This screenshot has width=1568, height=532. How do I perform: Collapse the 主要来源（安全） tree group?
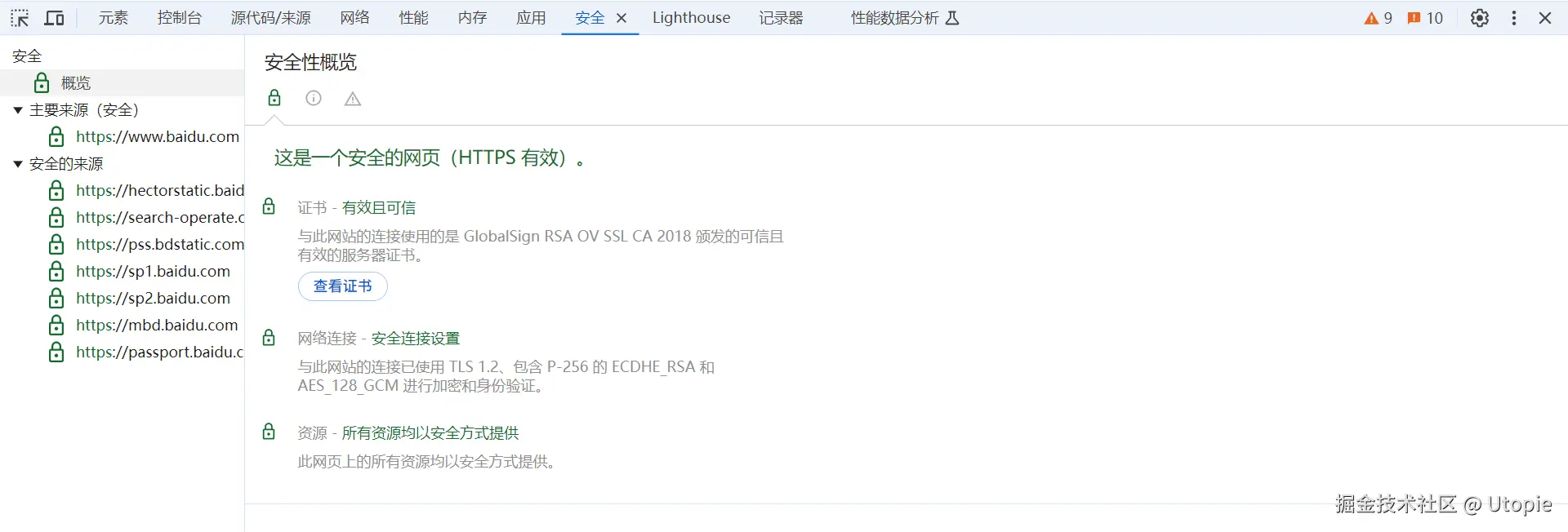pyautogui.click(x=18, y=110)
